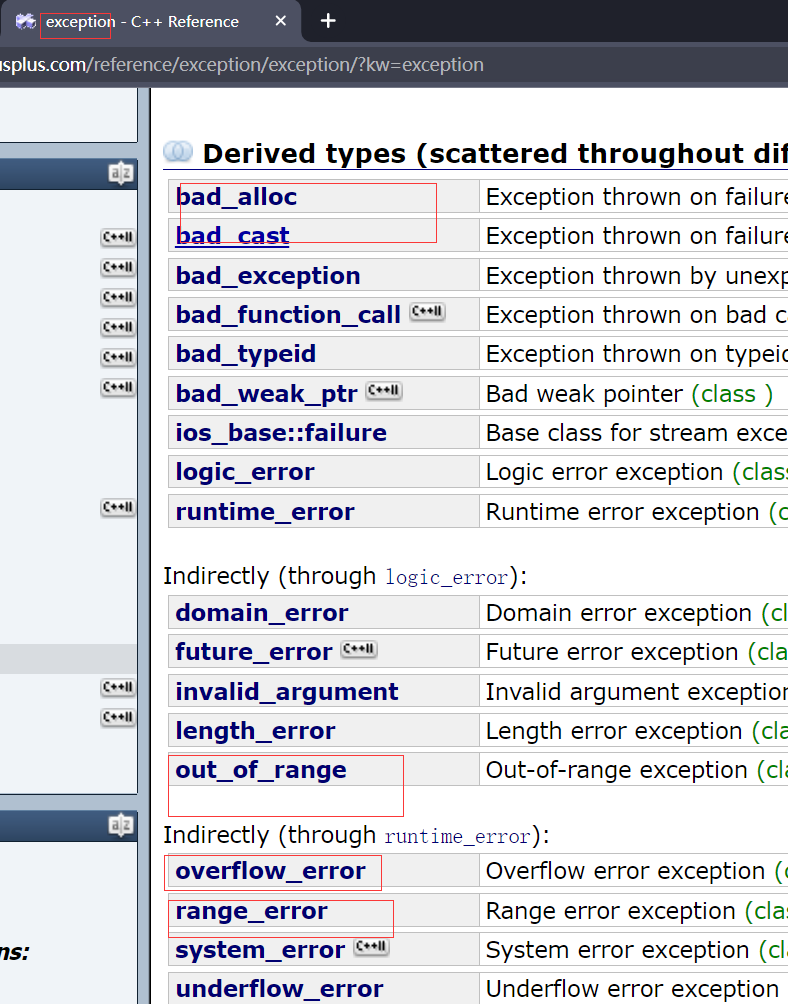Click the C++11 badge beside system_error
This screenshot has height=1004, width=788.
[371, 946]
